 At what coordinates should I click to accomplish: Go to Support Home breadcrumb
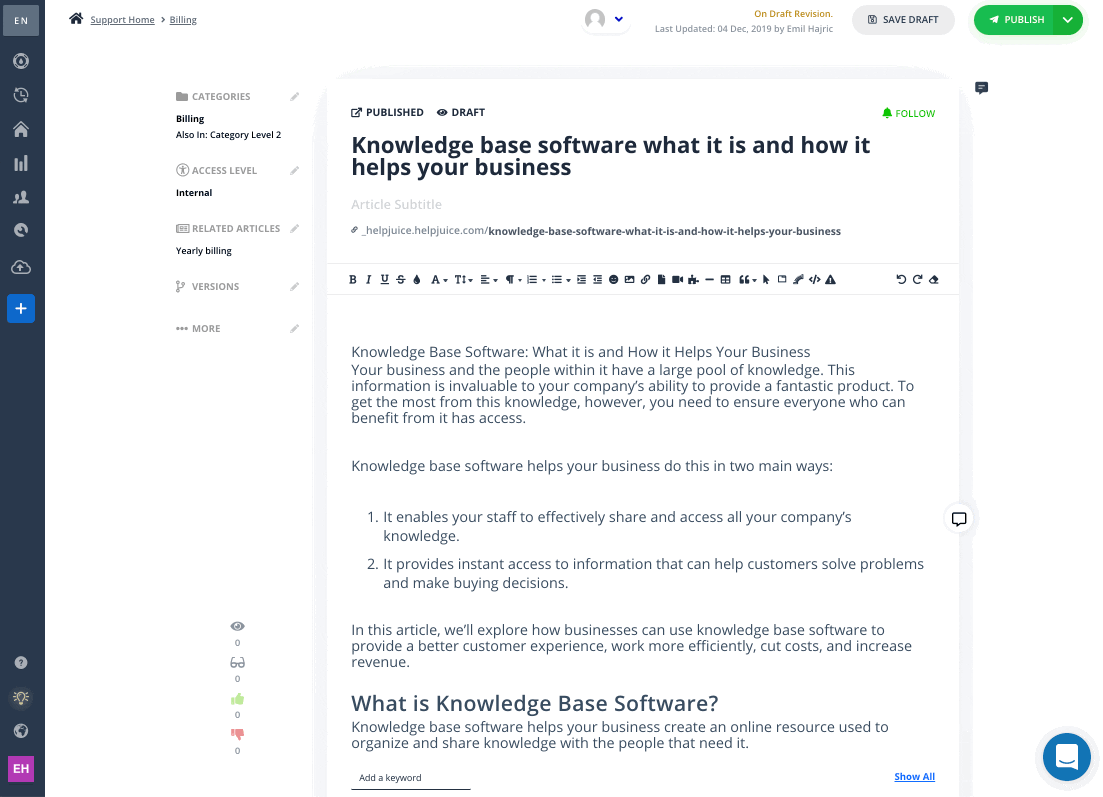pyautogui.click(x=122, y=20)
